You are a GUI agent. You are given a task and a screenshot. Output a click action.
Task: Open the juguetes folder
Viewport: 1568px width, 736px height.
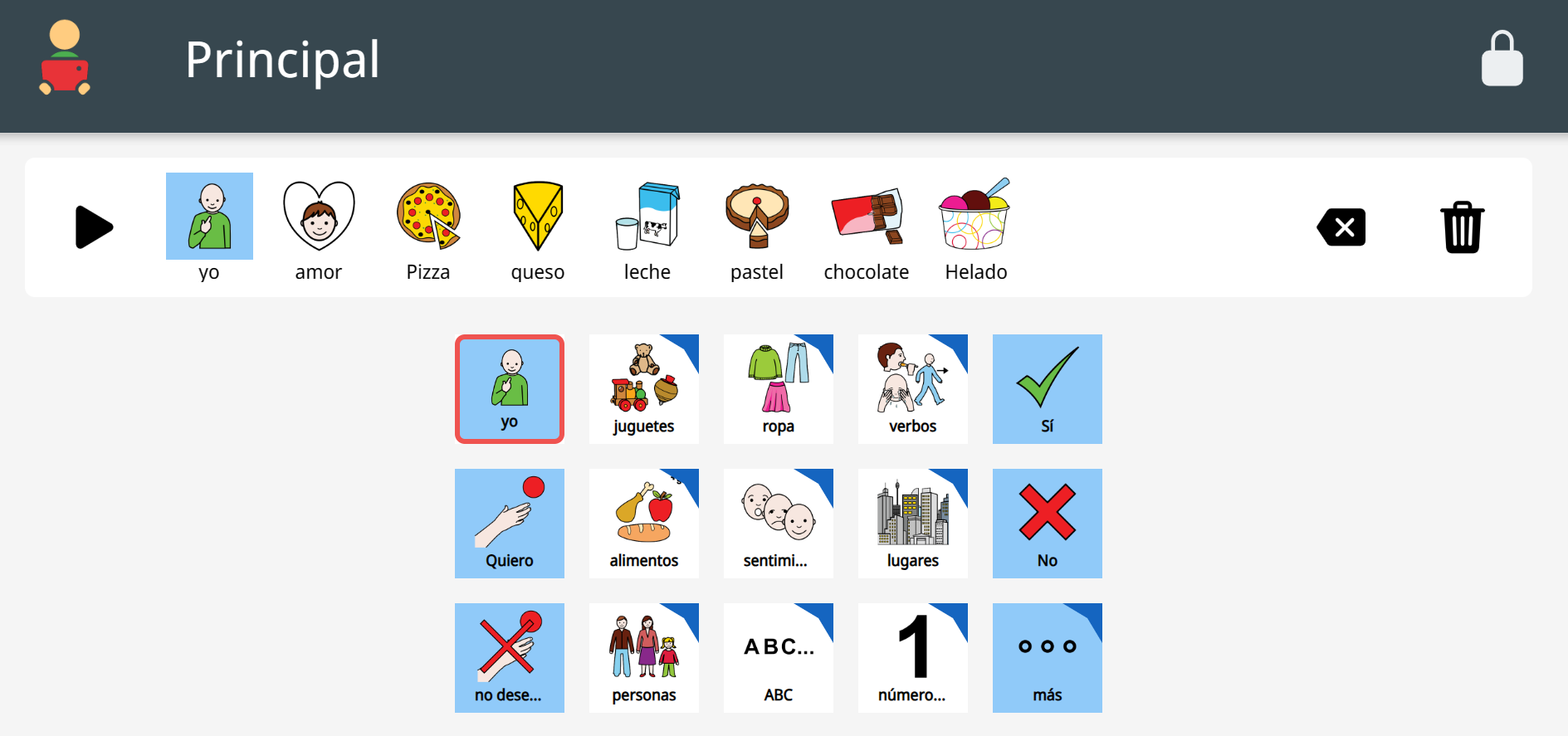pyautogui.click(x=644, y=389)
